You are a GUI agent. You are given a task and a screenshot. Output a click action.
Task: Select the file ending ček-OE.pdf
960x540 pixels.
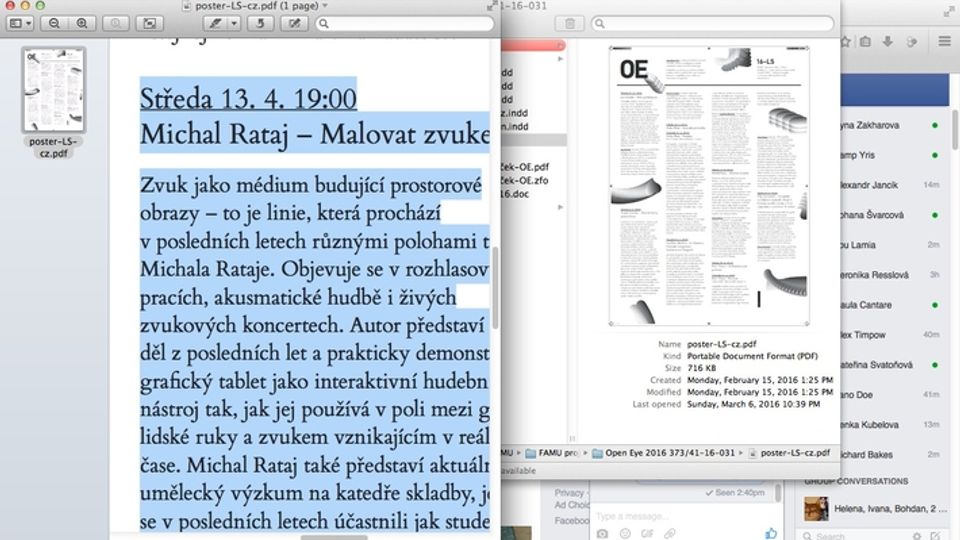pyautogui.click(x=525, y=167)
